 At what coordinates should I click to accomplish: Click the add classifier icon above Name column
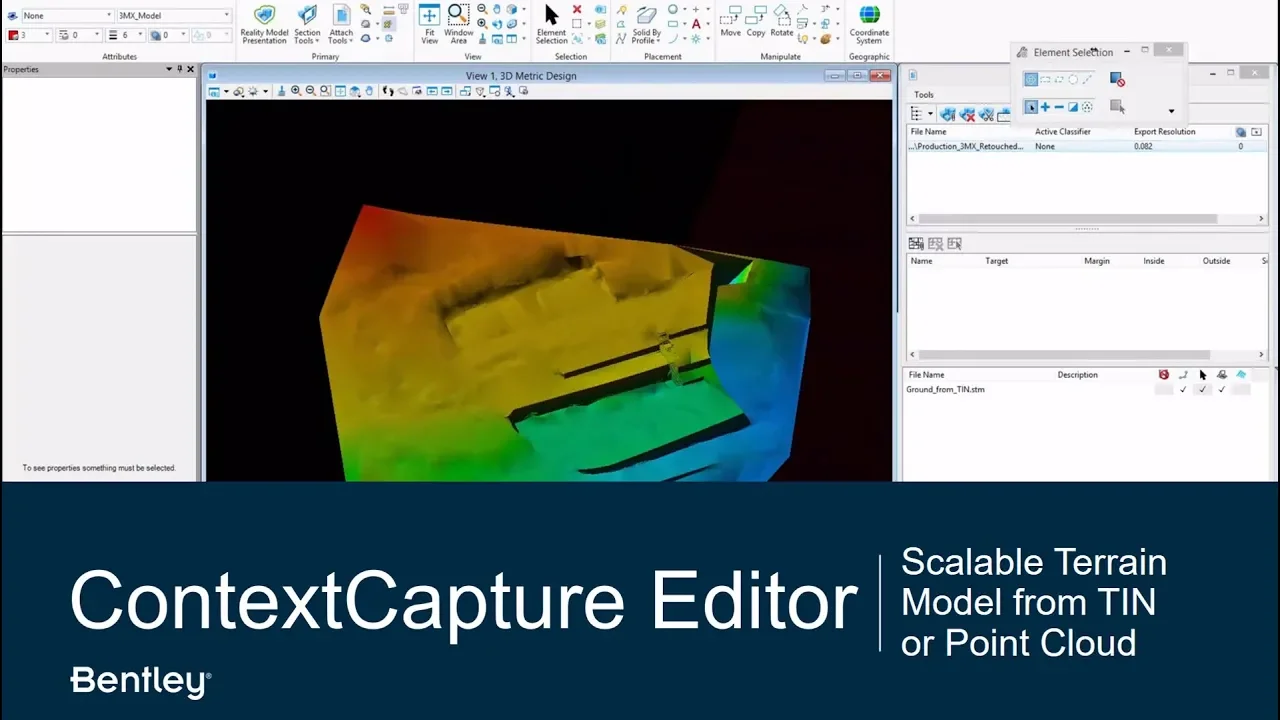click(915, 244)
